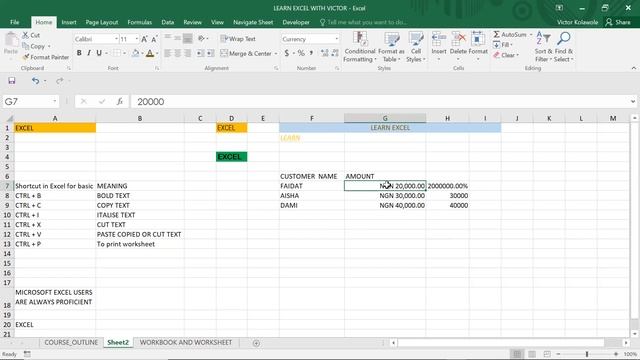Click Merge & Center button
The height and width of the screenshot is (360, 640).
coord(246,53)
